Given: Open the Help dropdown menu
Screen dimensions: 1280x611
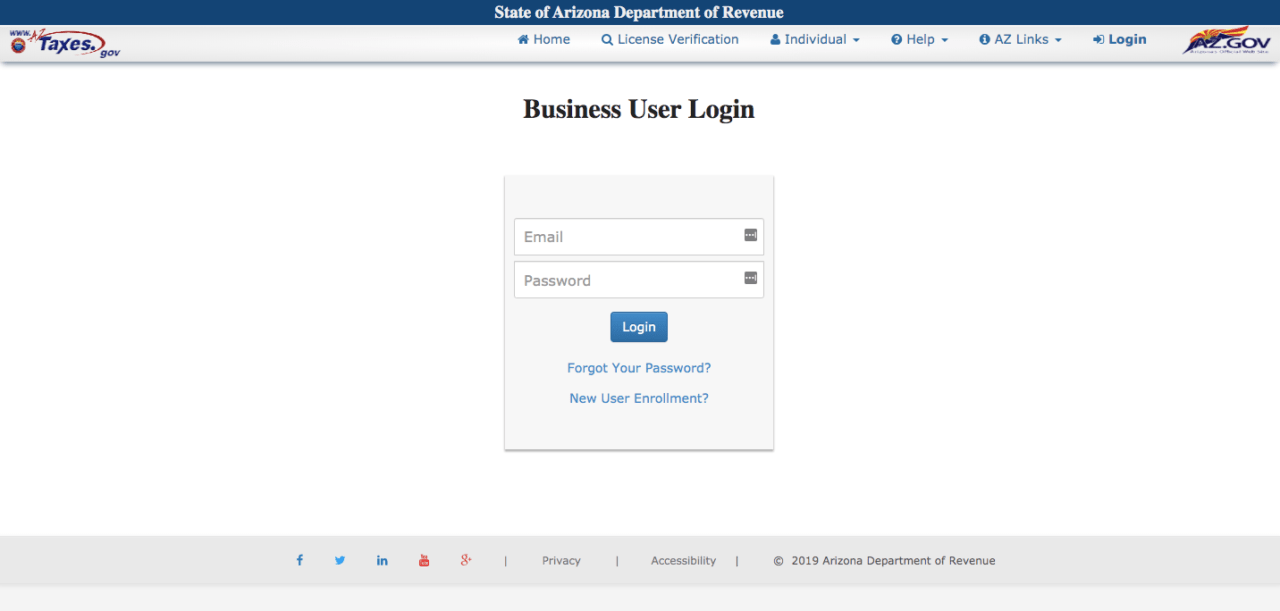Looking at the screenshot, I should (x=920, y=40).
